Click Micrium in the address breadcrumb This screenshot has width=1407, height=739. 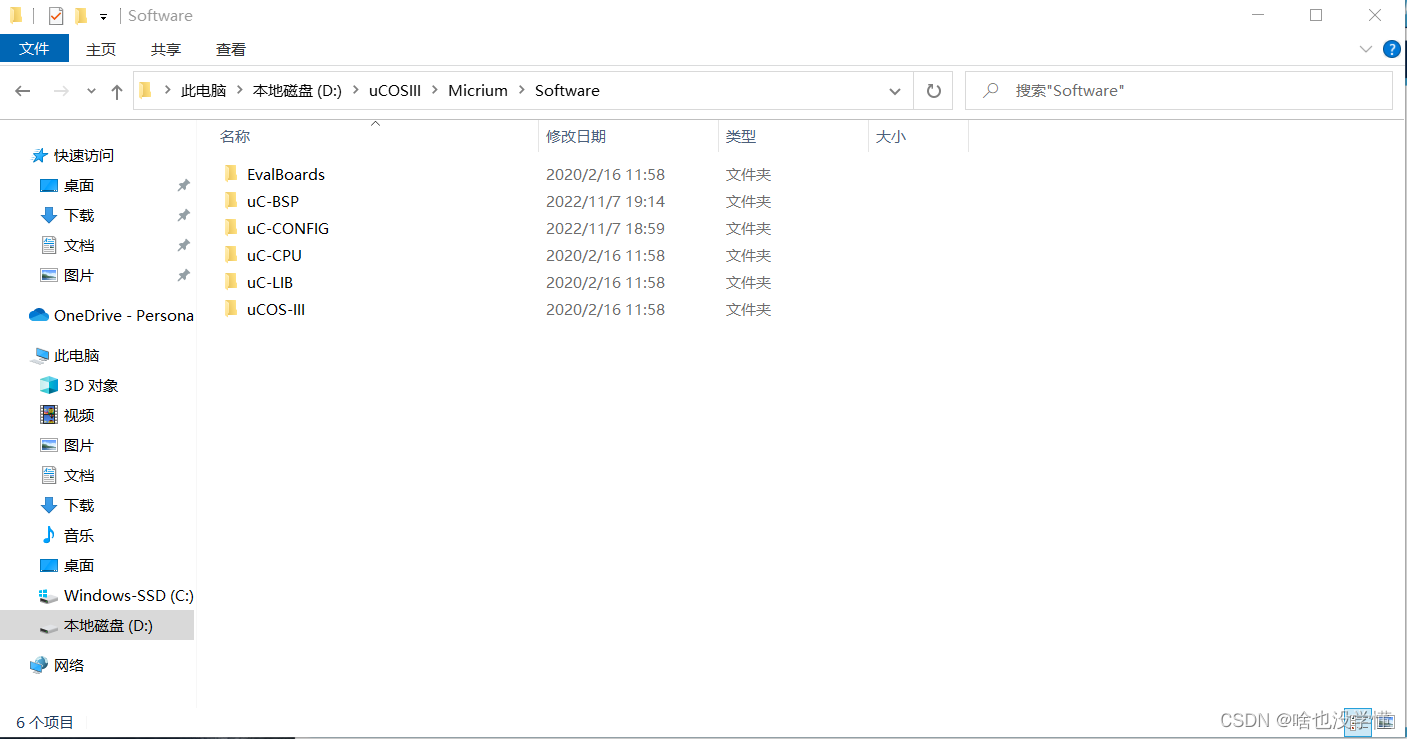click(478, 90)
